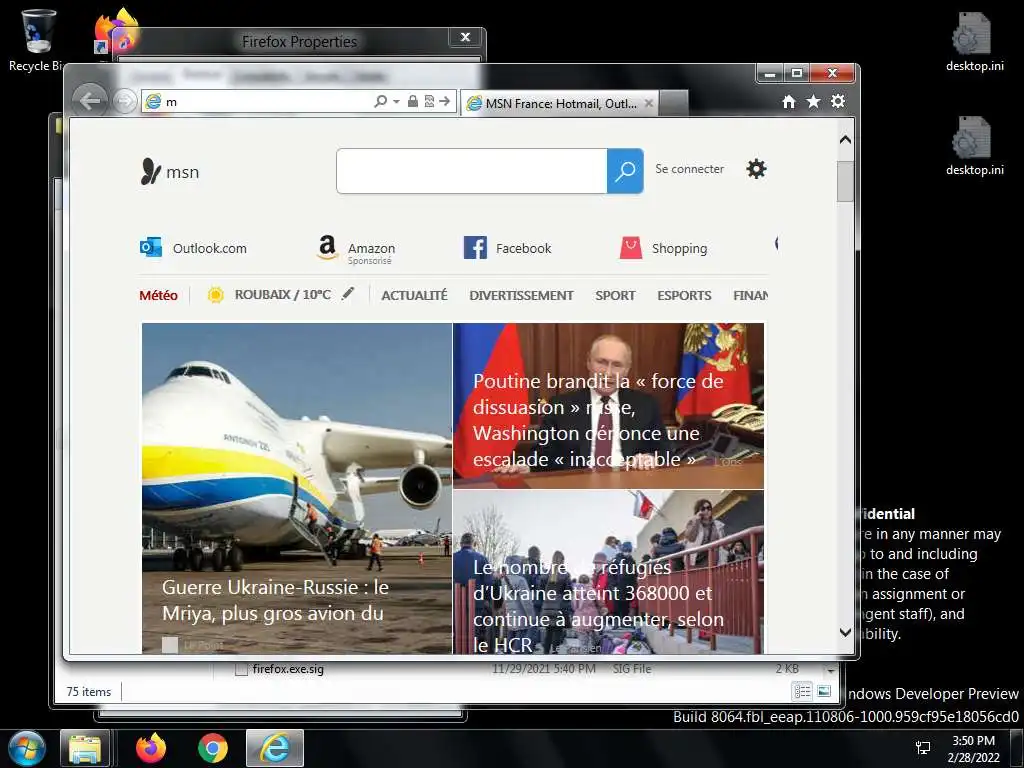Open the SPORT menu item
1024x768 pixels.
615,295
